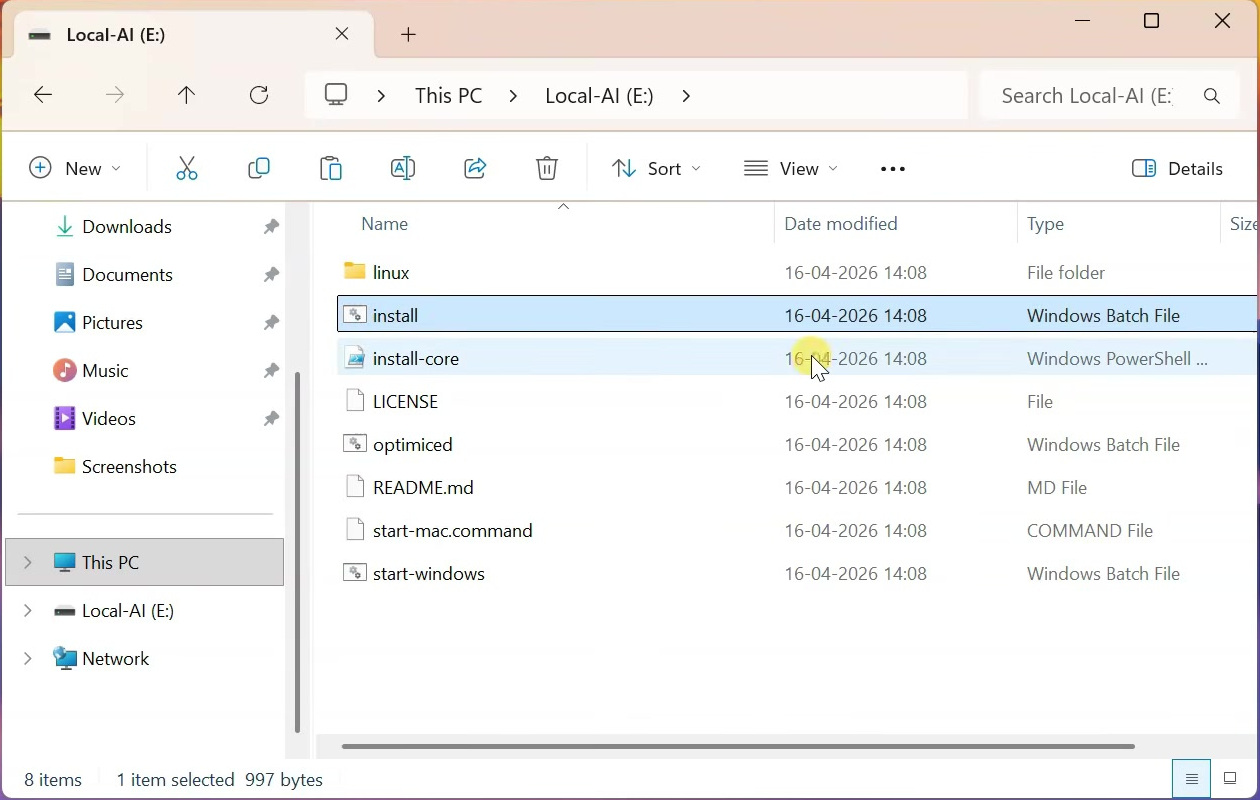Image resolution: width=1260 pixels, height=800 pixels.
Task: Open the Sort dropdown menu
Action: (x=656, y=168)
